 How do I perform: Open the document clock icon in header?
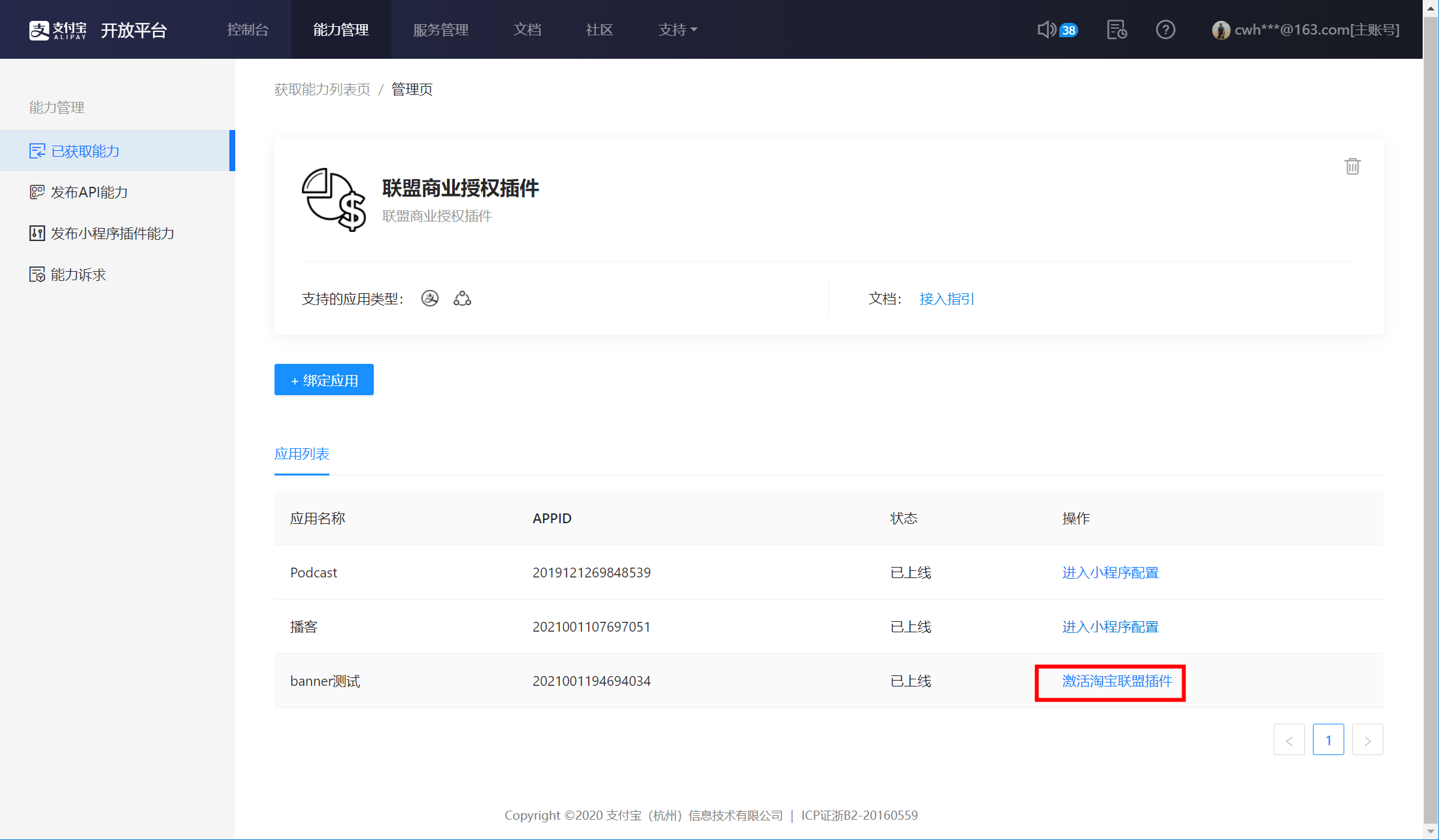[1117, 29]
